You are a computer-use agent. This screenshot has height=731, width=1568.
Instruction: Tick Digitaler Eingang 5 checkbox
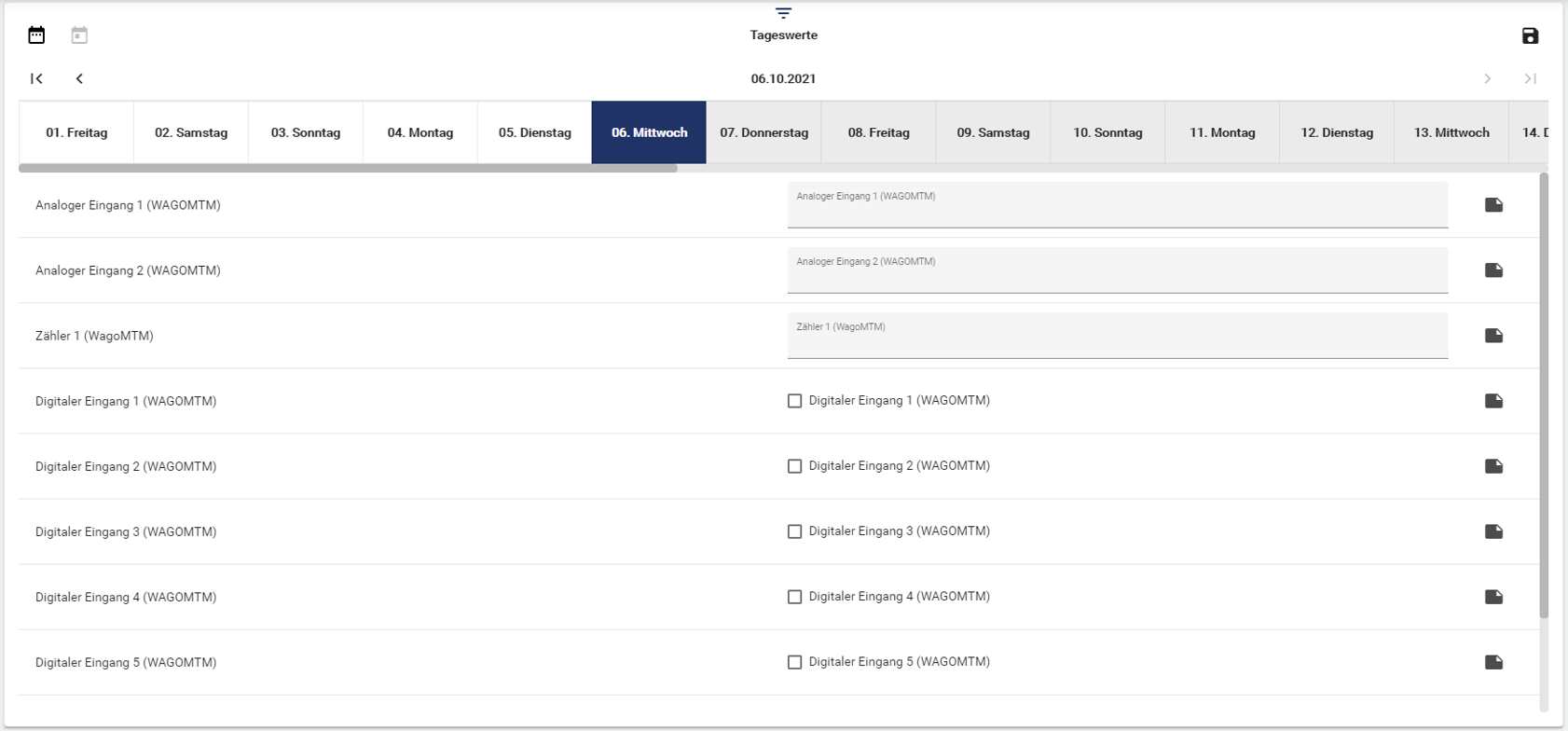pyautogui.click(x=794, y=662)
